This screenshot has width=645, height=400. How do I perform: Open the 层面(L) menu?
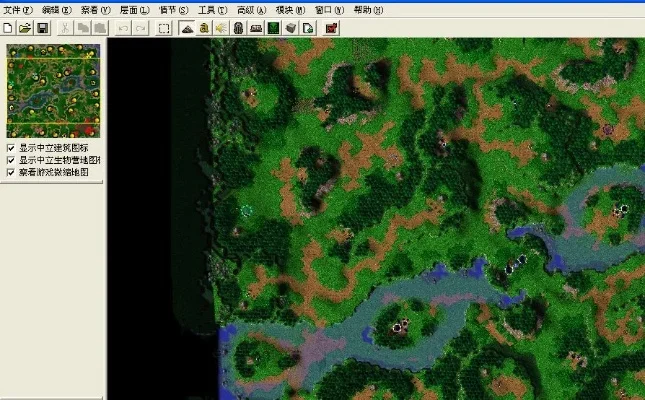tap(135, 10)
